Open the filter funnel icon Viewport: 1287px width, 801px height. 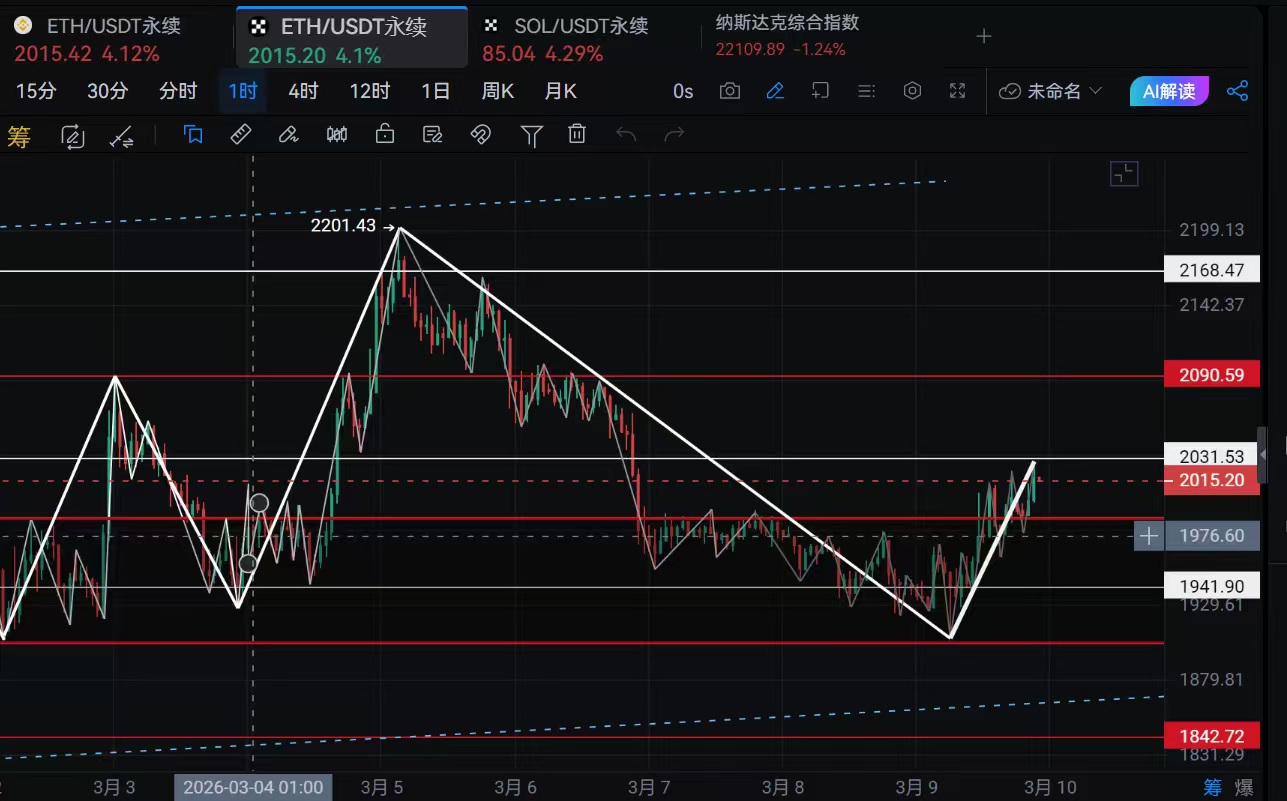[x=531, y=135]
